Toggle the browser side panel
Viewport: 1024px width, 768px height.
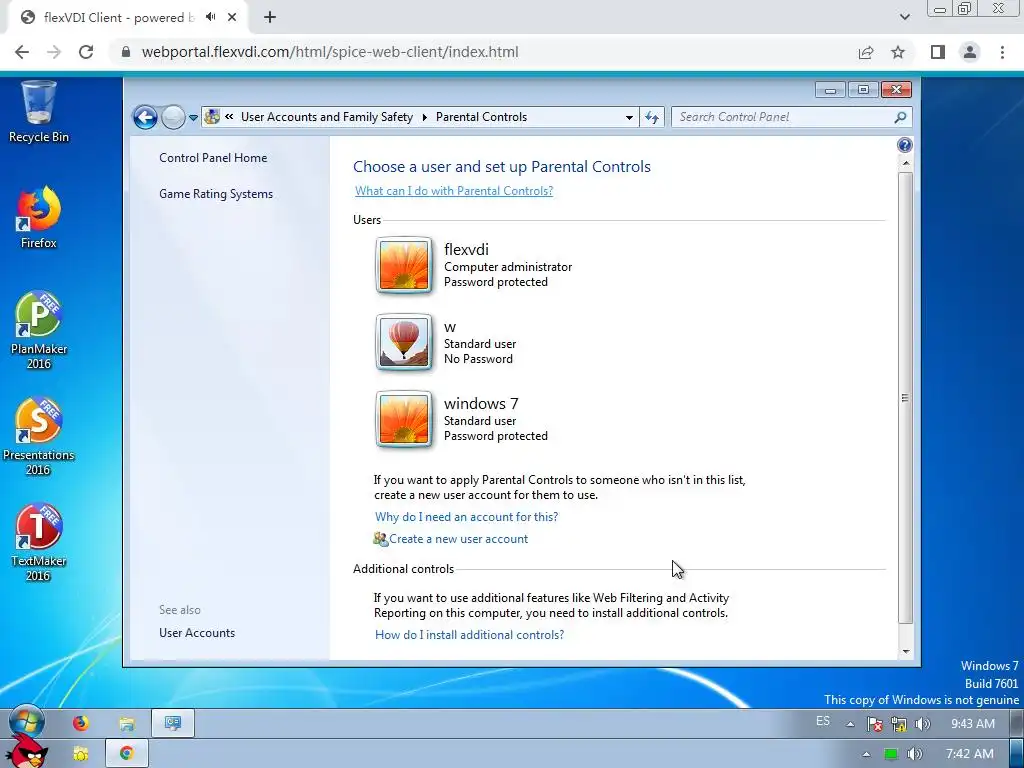pos(938,52)
